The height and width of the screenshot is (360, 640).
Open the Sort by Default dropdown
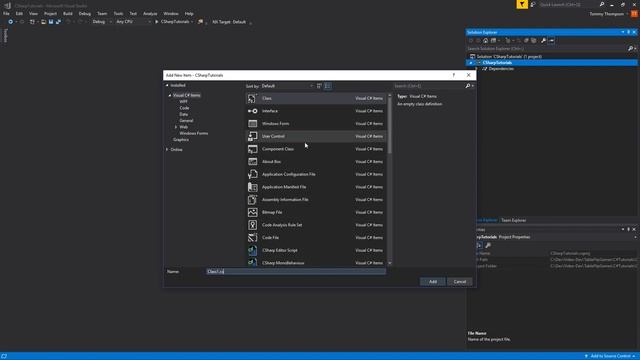[287, 86]
